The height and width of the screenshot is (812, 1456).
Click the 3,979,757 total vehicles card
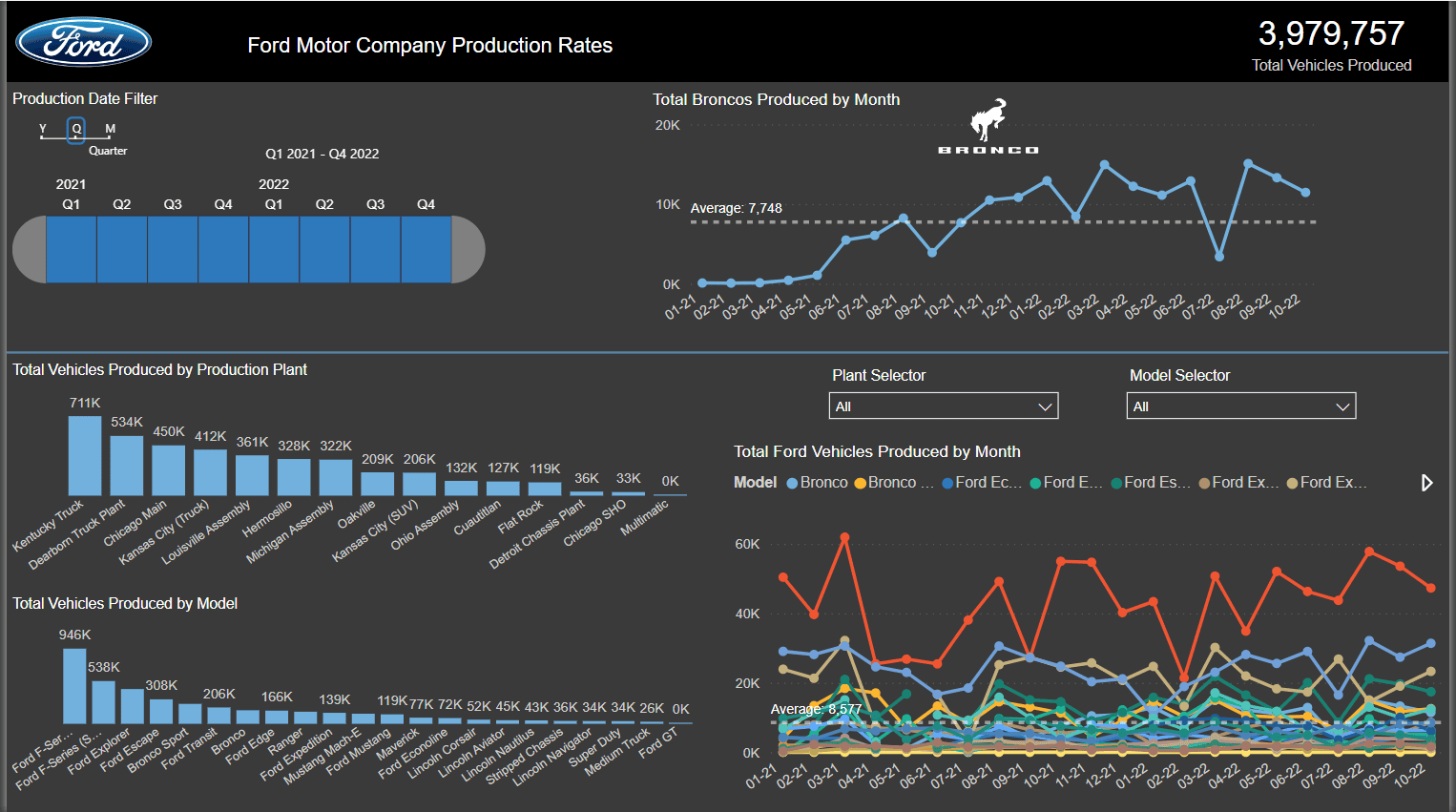click(x=1332, y=44)
